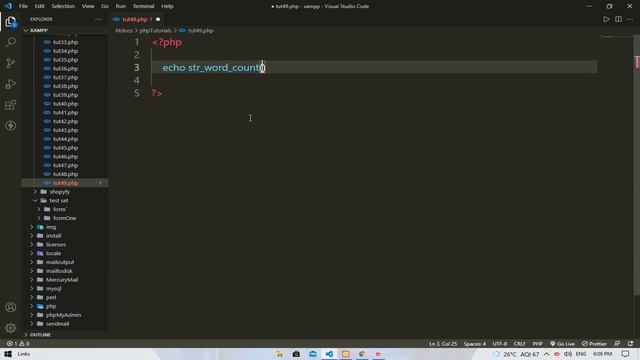This screenshot has width=640, height=360.
Task: Open the Run menu
Action: (120, 6)
